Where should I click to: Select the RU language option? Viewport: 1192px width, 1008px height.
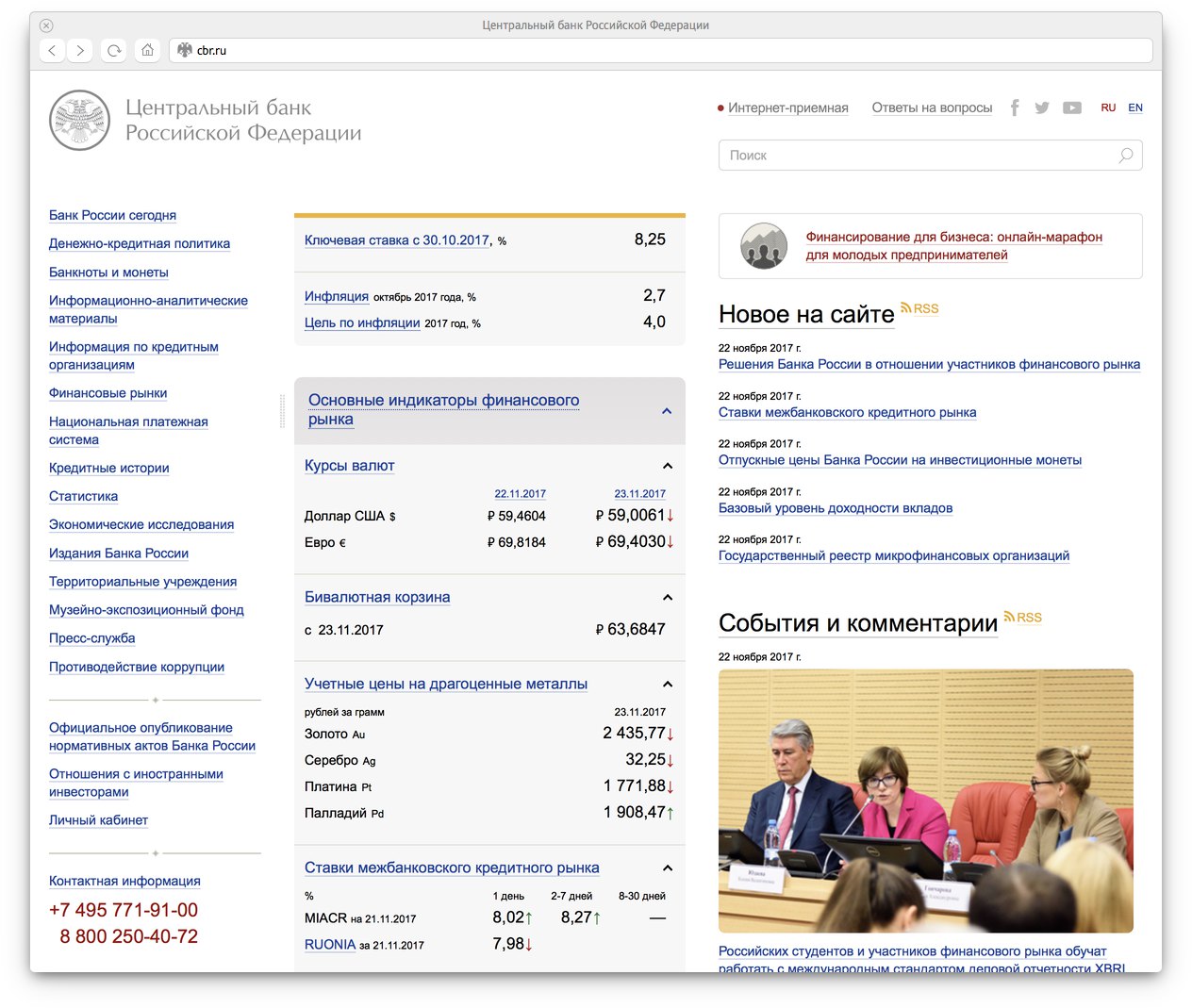1108,108
